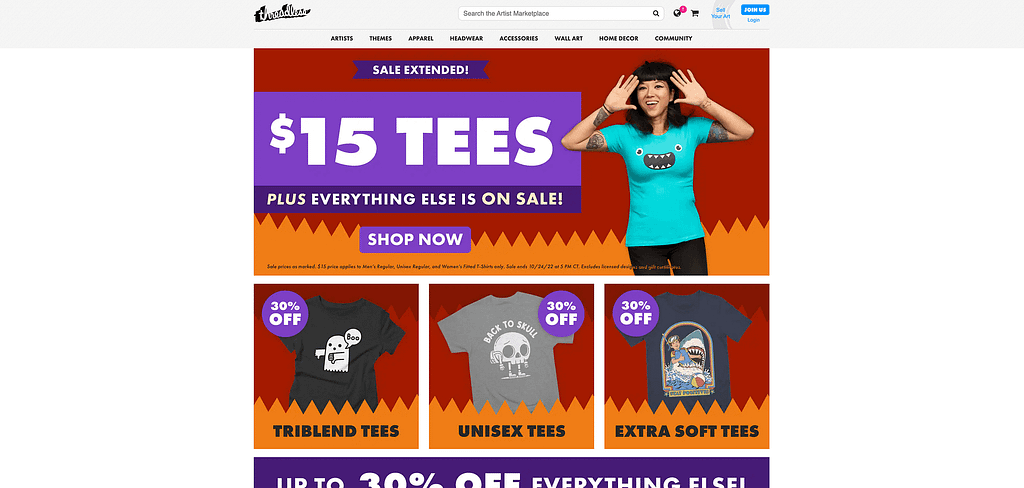Open the Extra Soft Tees promo tile
1024x488 pixels.
(x=687, y=366)
